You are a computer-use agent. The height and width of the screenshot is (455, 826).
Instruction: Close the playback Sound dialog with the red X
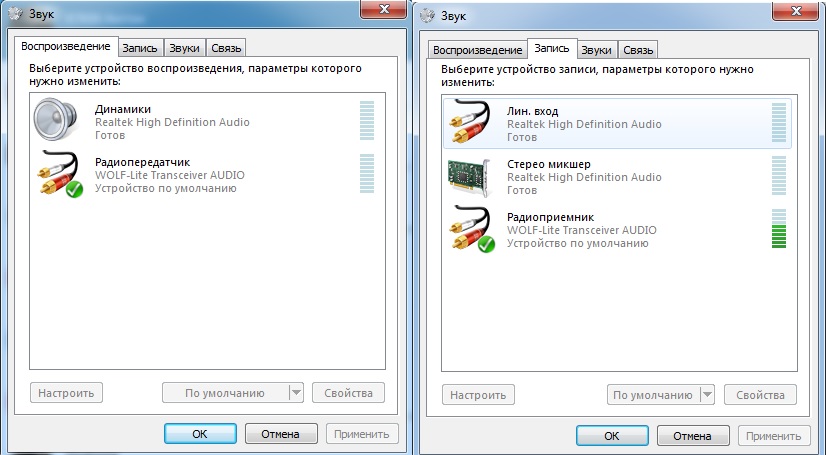pos(379,11)
